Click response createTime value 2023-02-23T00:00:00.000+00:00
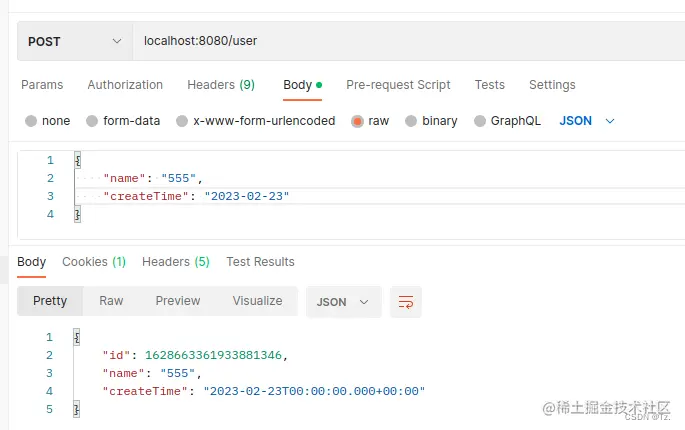Viewport: 685px width, 430px height. click(314, 391)
